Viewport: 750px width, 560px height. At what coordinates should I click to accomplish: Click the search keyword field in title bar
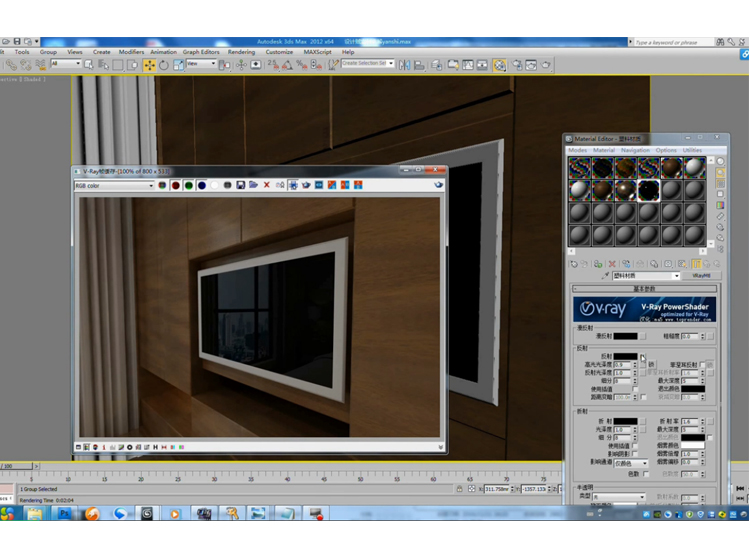(x=672, y=43)
